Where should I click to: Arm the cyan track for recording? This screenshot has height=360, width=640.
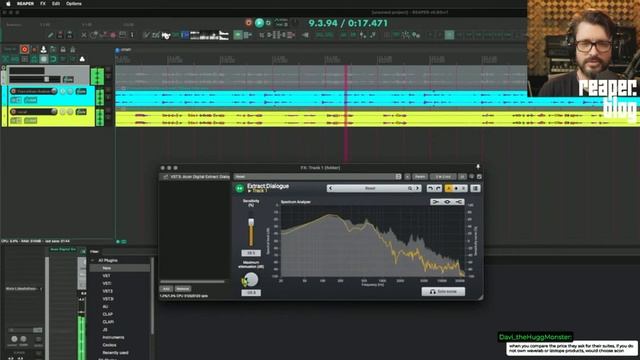(13, 91)
